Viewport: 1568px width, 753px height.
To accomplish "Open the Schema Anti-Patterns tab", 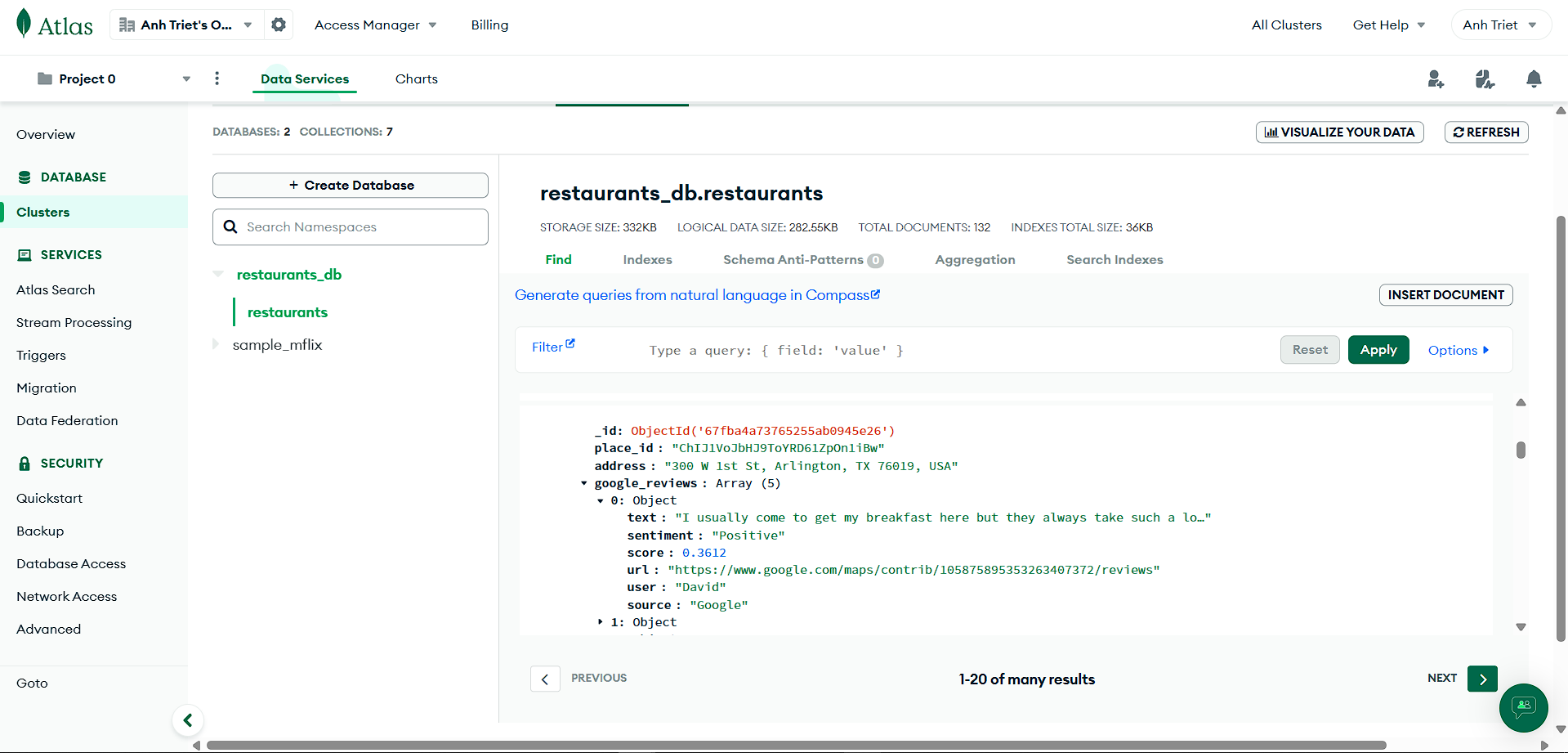I will pos(803,260).
